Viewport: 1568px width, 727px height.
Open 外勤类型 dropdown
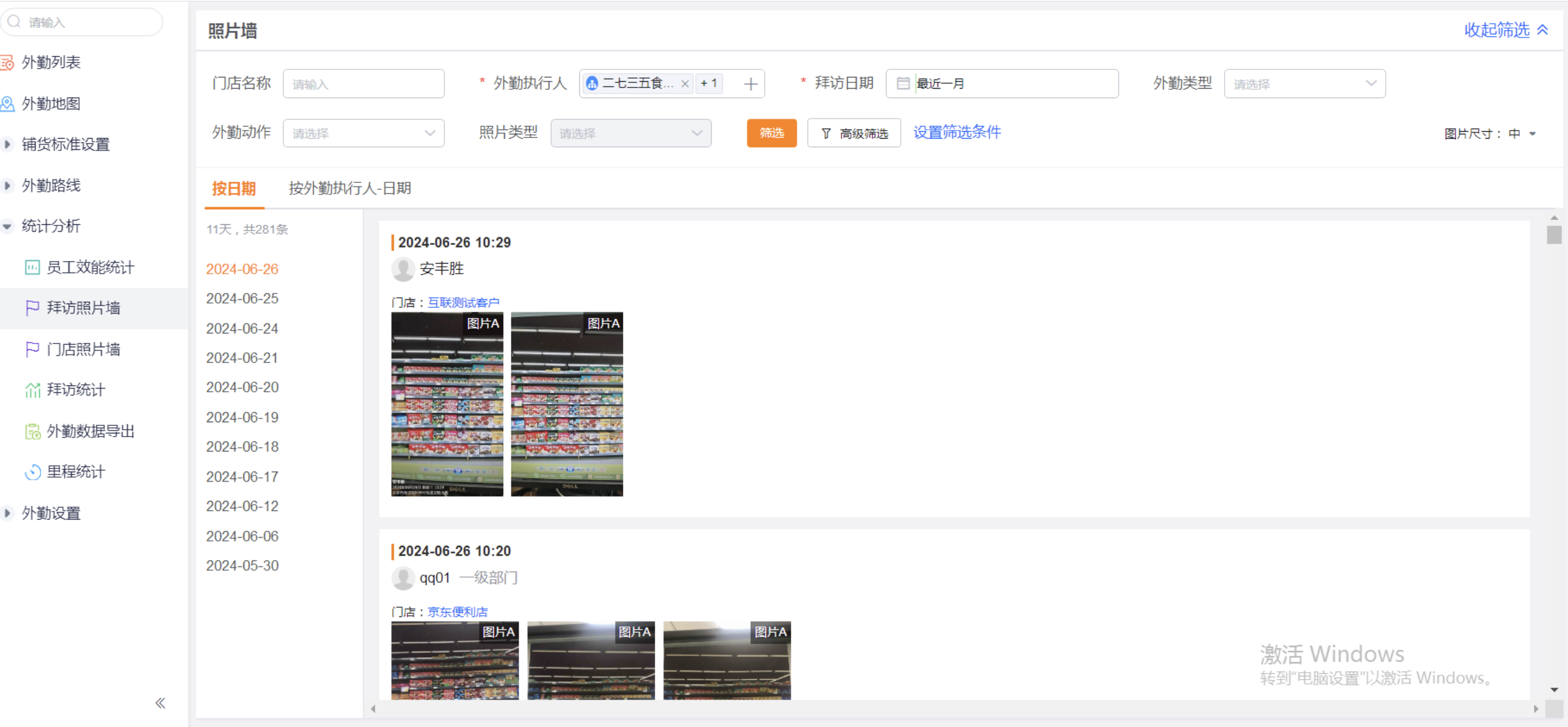tap(1305, 84)
